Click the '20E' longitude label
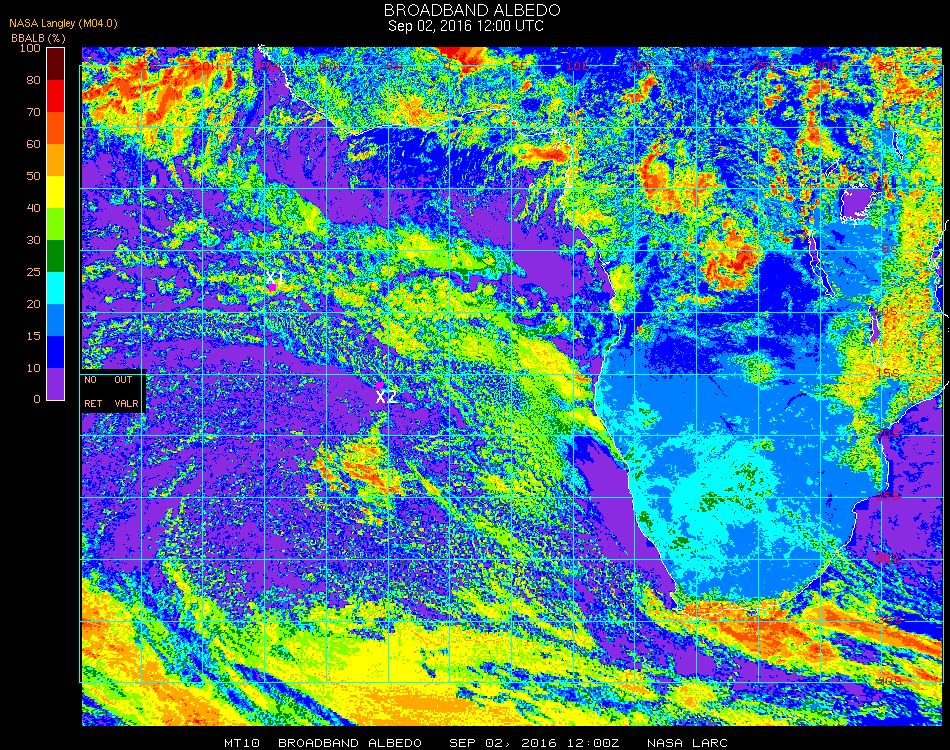This screenshot has width=950, height=750. [x=703, y=66]
